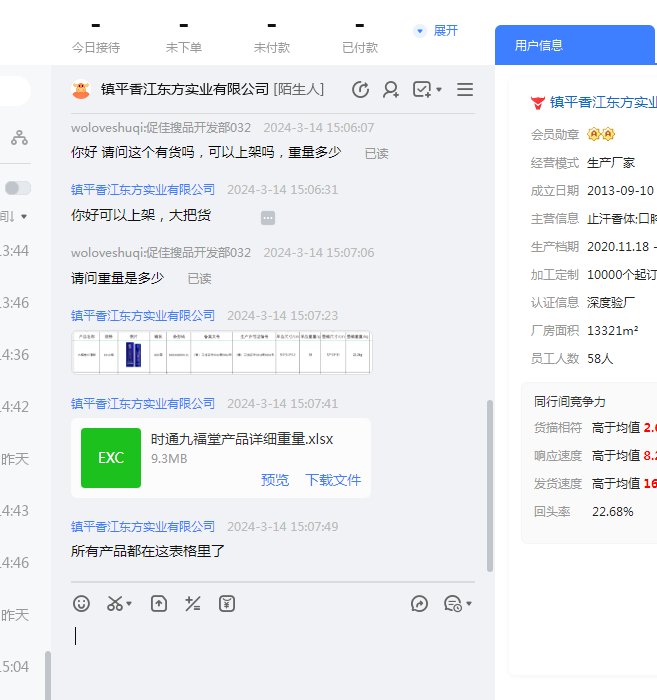Viewport: 657px width, 700px height.
Task: Open the calculator icon in chat toolbar
Action: pos(193,604)
